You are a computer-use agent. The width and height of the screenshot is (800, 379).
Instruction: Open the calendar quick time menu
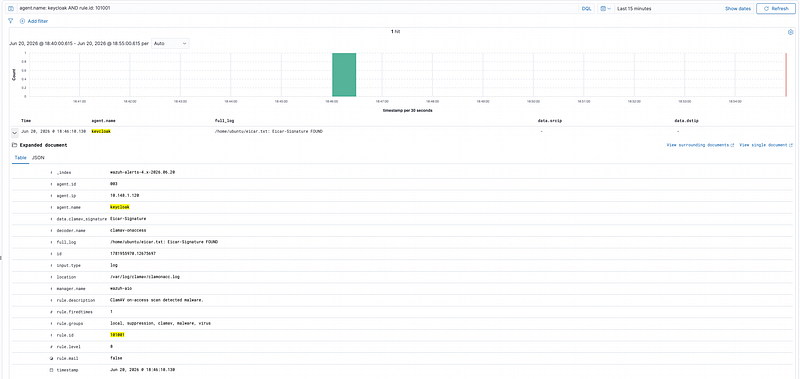606,9
